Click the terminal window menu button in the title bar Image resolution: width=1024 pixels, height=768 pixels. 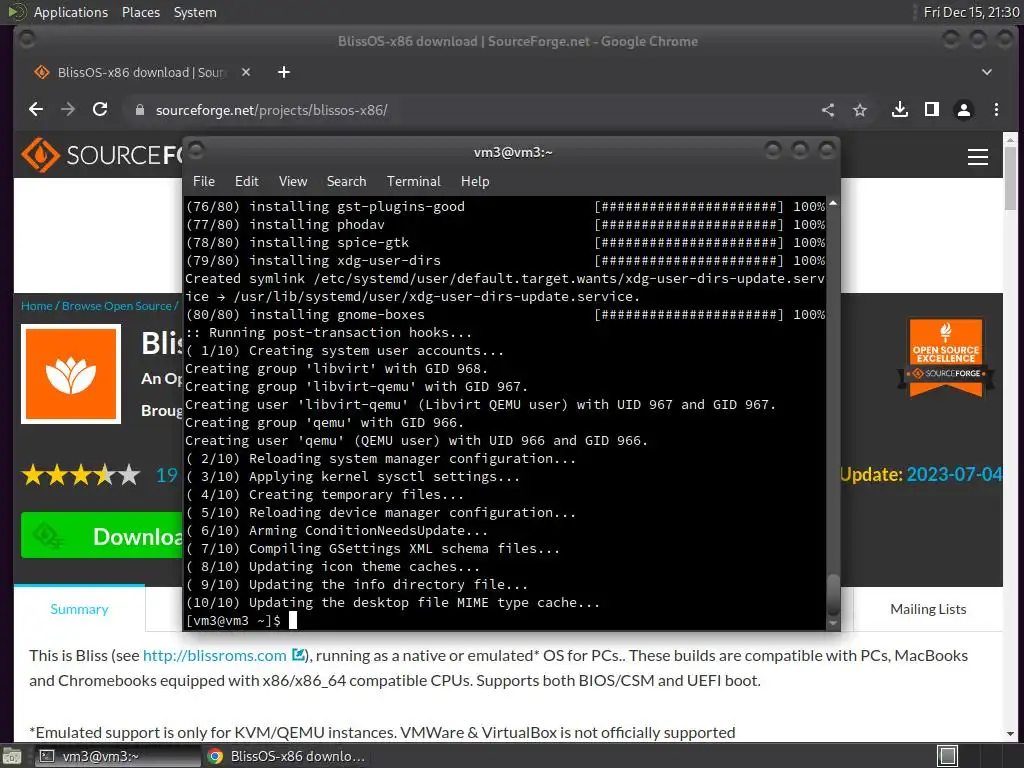click(x=196, y=151)
